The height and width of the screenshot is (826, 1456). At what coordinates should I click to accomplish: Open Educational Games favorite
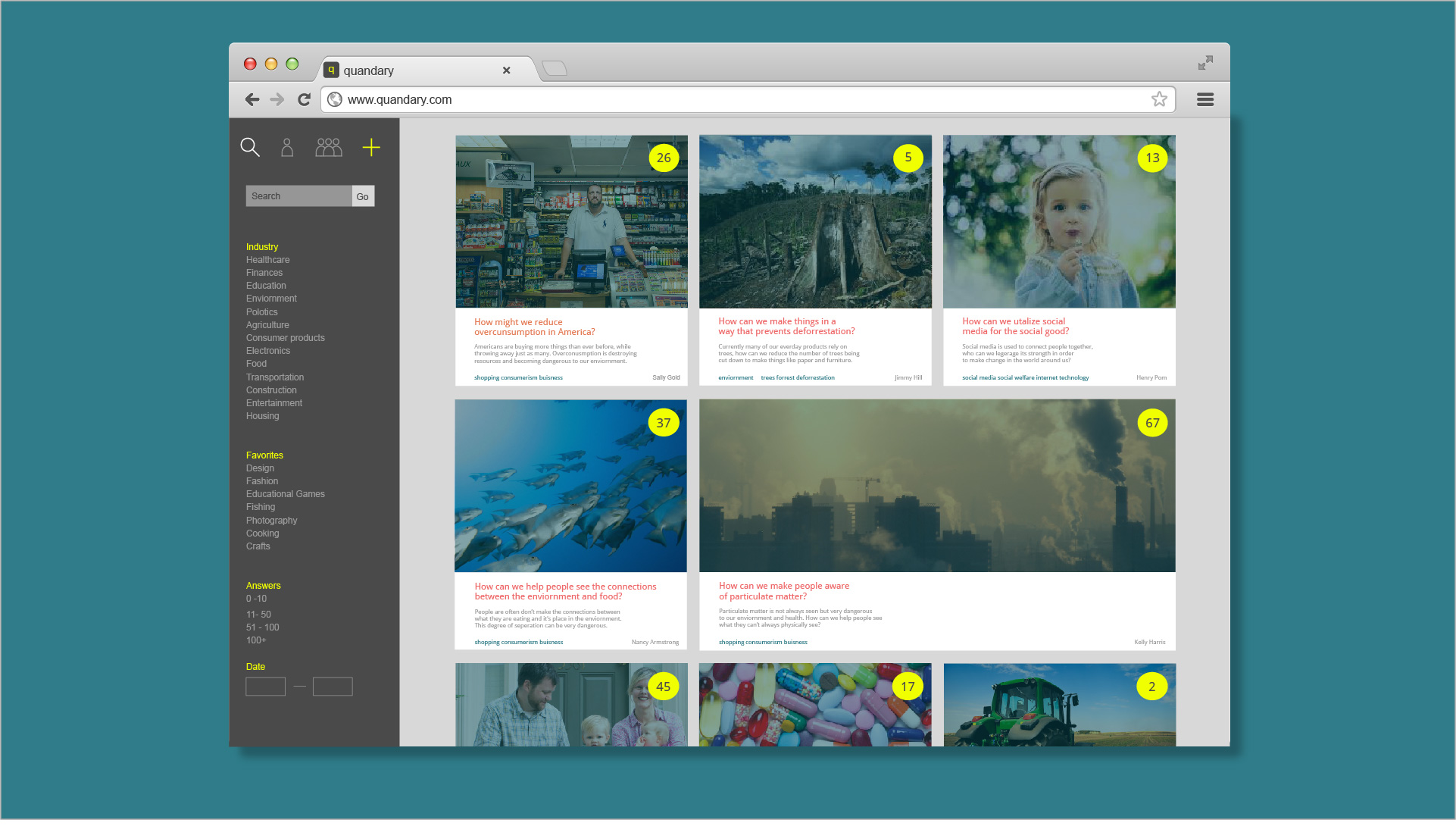tap(285, 494)
